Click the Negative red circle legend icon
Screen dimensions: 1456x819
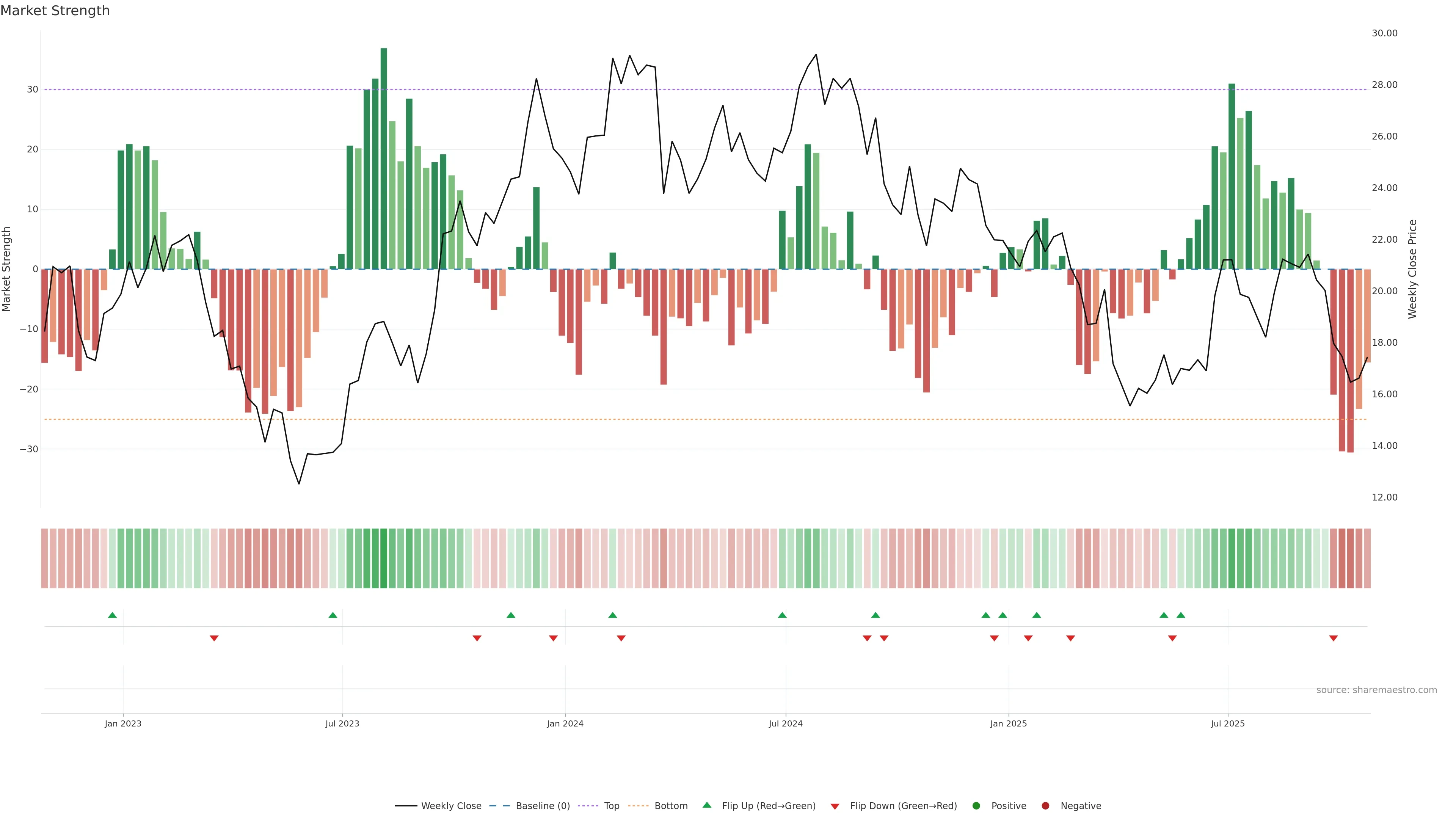pos(1045,806)
